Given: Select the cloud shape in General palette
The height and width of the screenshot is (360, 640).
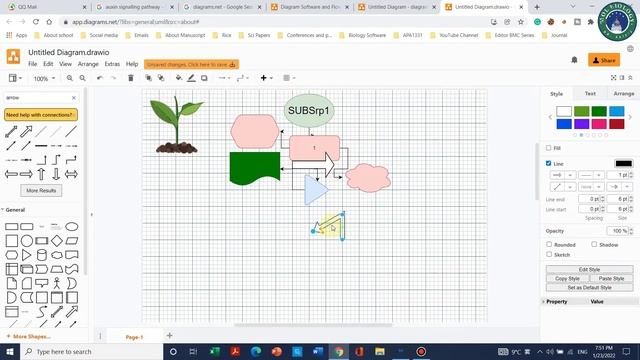Looking at the screenshot, I should 57,255.
